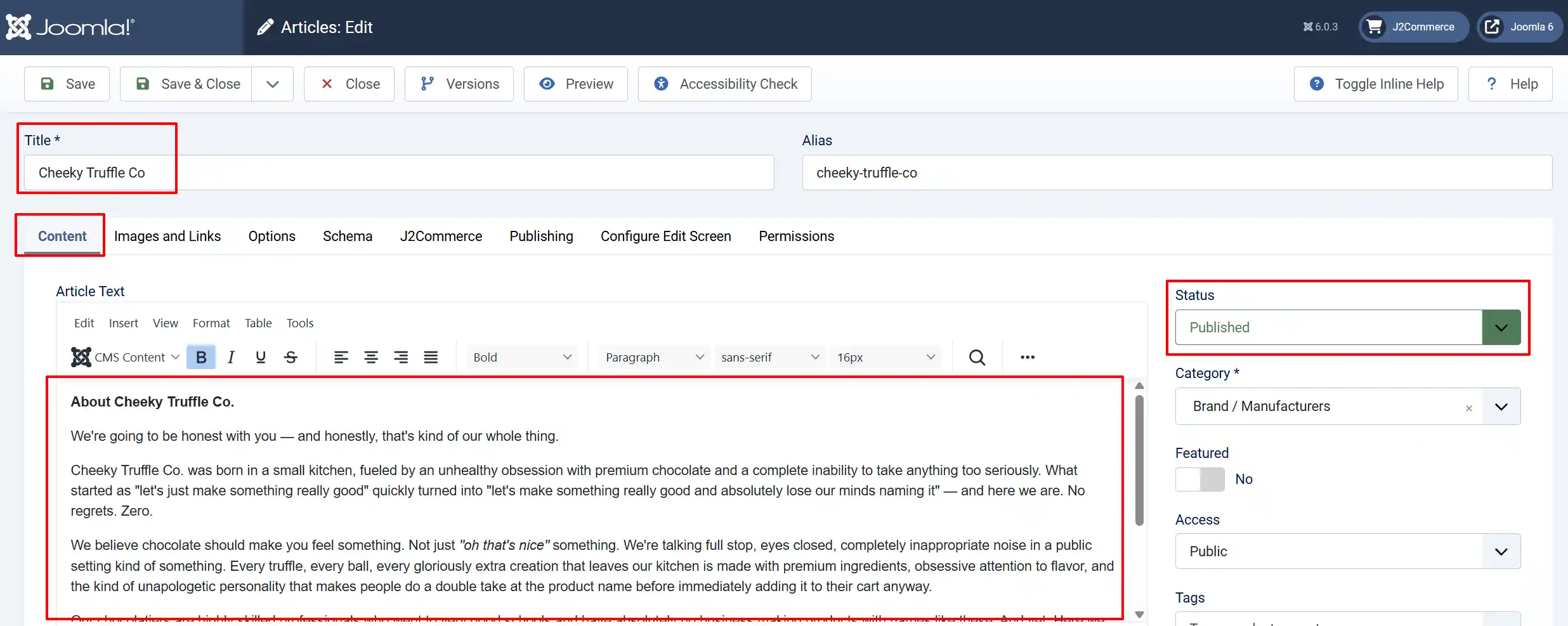Open the editor Edit menu

[x=84, y=323]
